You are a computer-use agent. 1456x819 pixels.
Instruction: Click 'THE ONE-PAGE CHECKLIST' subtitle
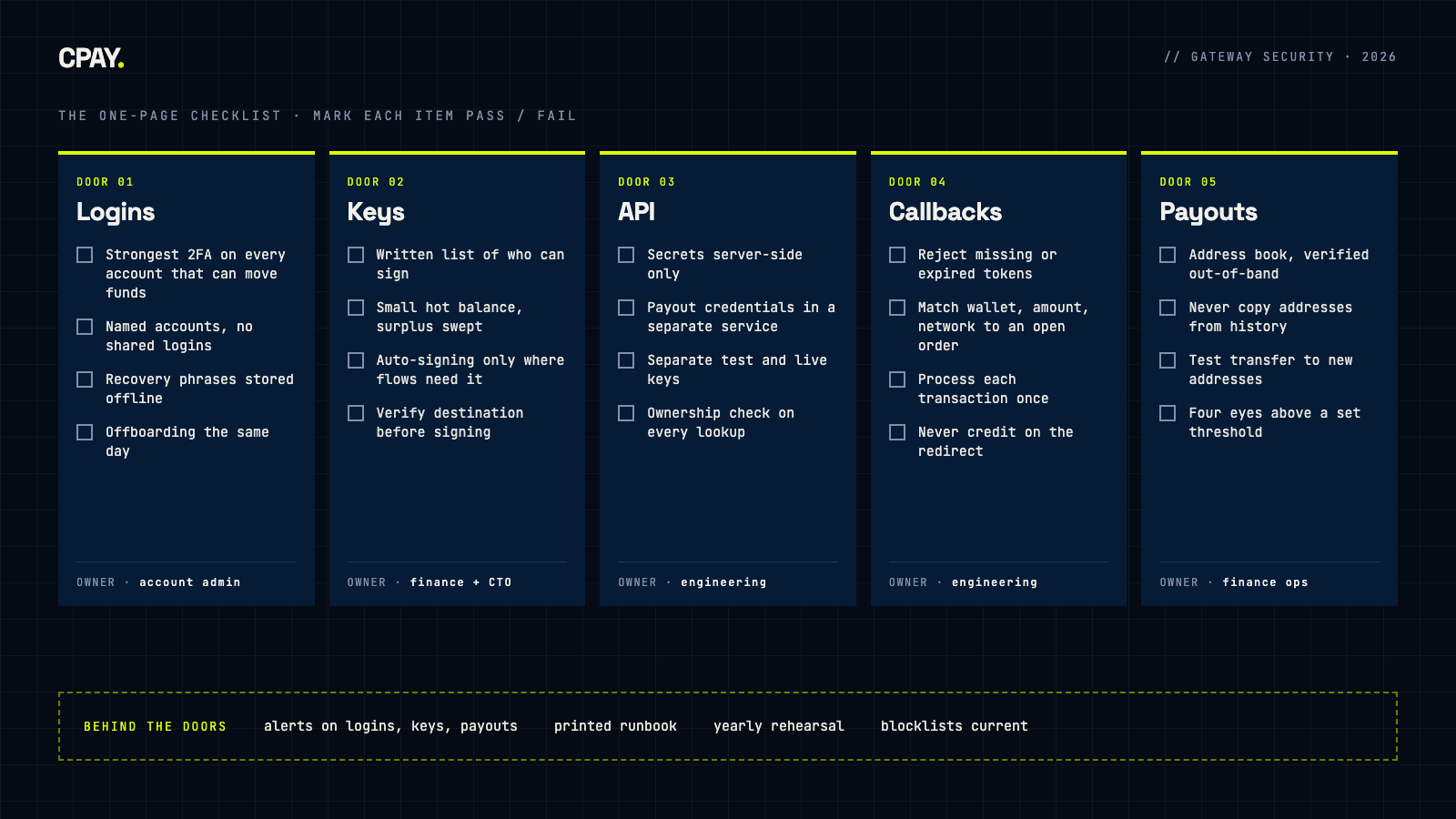point(170,116)
